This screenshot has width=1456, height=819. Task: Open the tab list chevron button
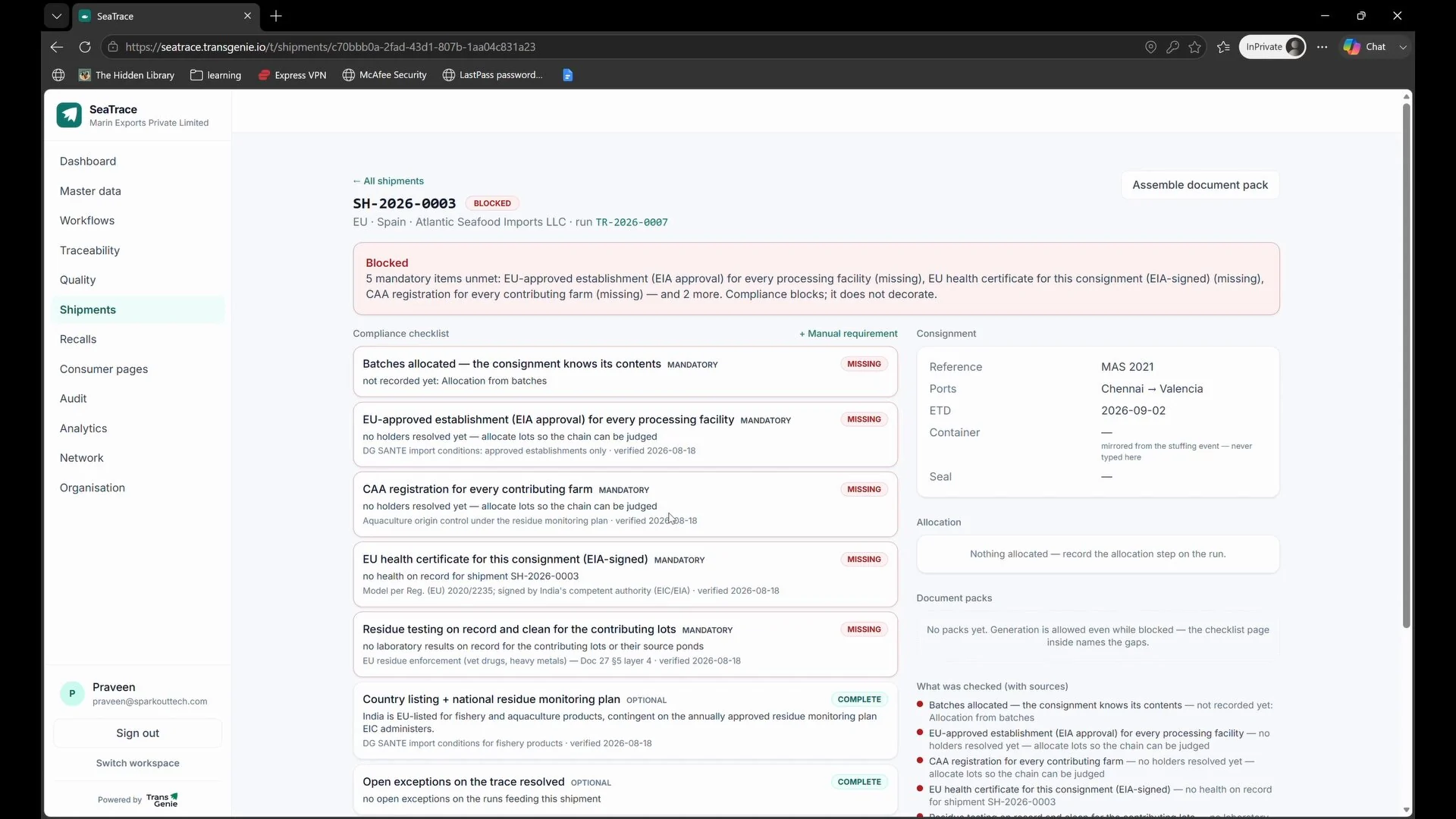(x=56, y=16)
